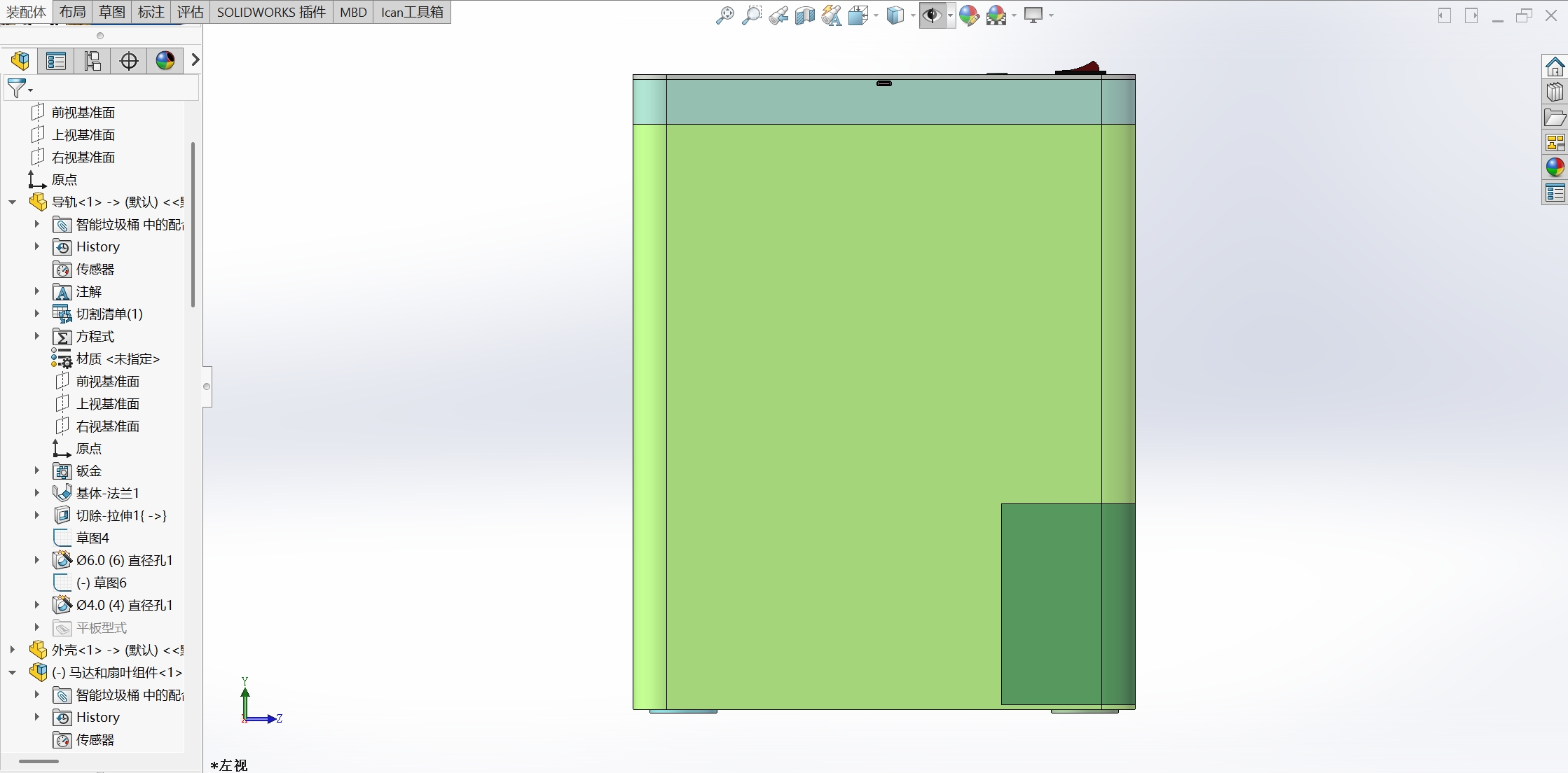This screenshot has height=773, width=1568.
Task: Click the Previous View icon
Action: 778,15
